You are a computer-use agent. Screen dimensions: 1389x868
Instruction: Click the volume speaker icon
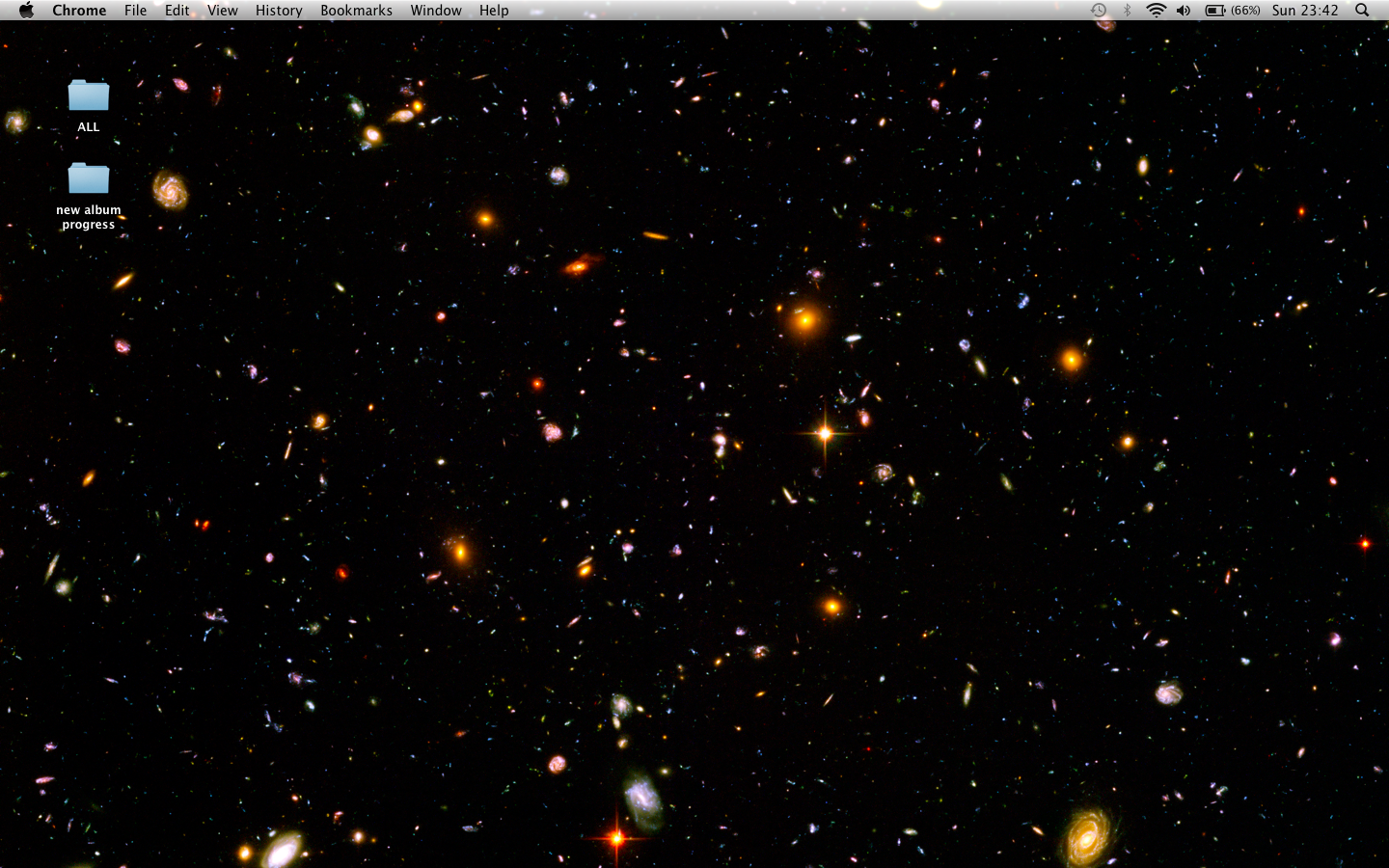(x=1184, y=11)
